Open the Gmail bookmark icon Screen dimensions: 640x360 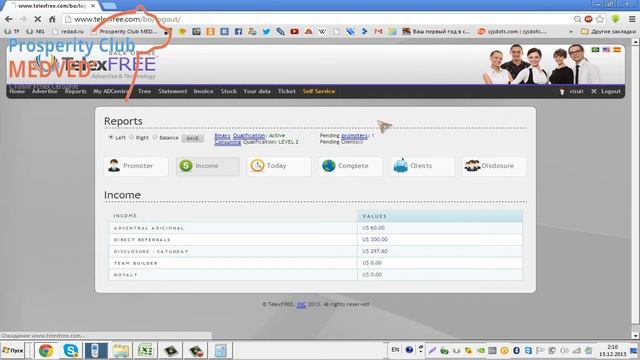click(378, 31)
